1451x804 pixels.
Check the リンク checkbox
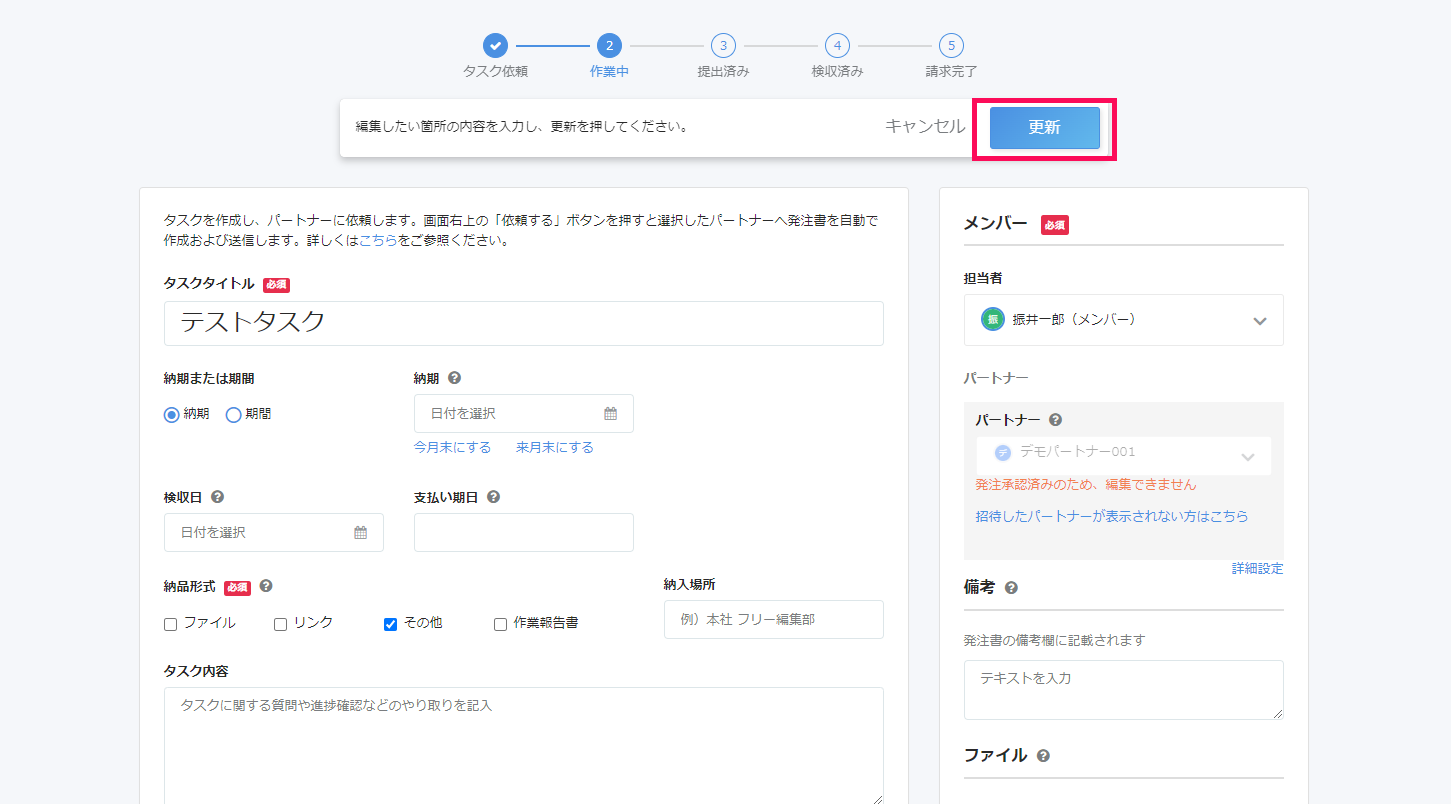click(280, 624)
